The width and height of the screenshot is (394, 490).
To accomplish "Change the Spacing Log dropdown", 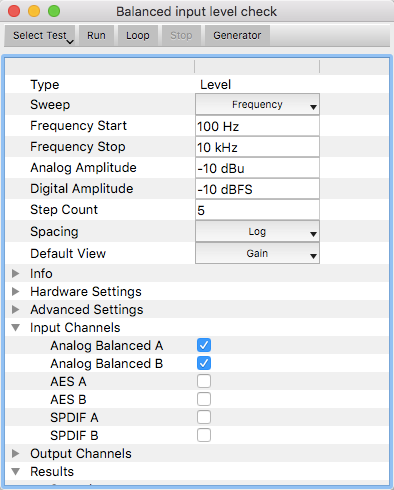I will (x=257, y=232).
